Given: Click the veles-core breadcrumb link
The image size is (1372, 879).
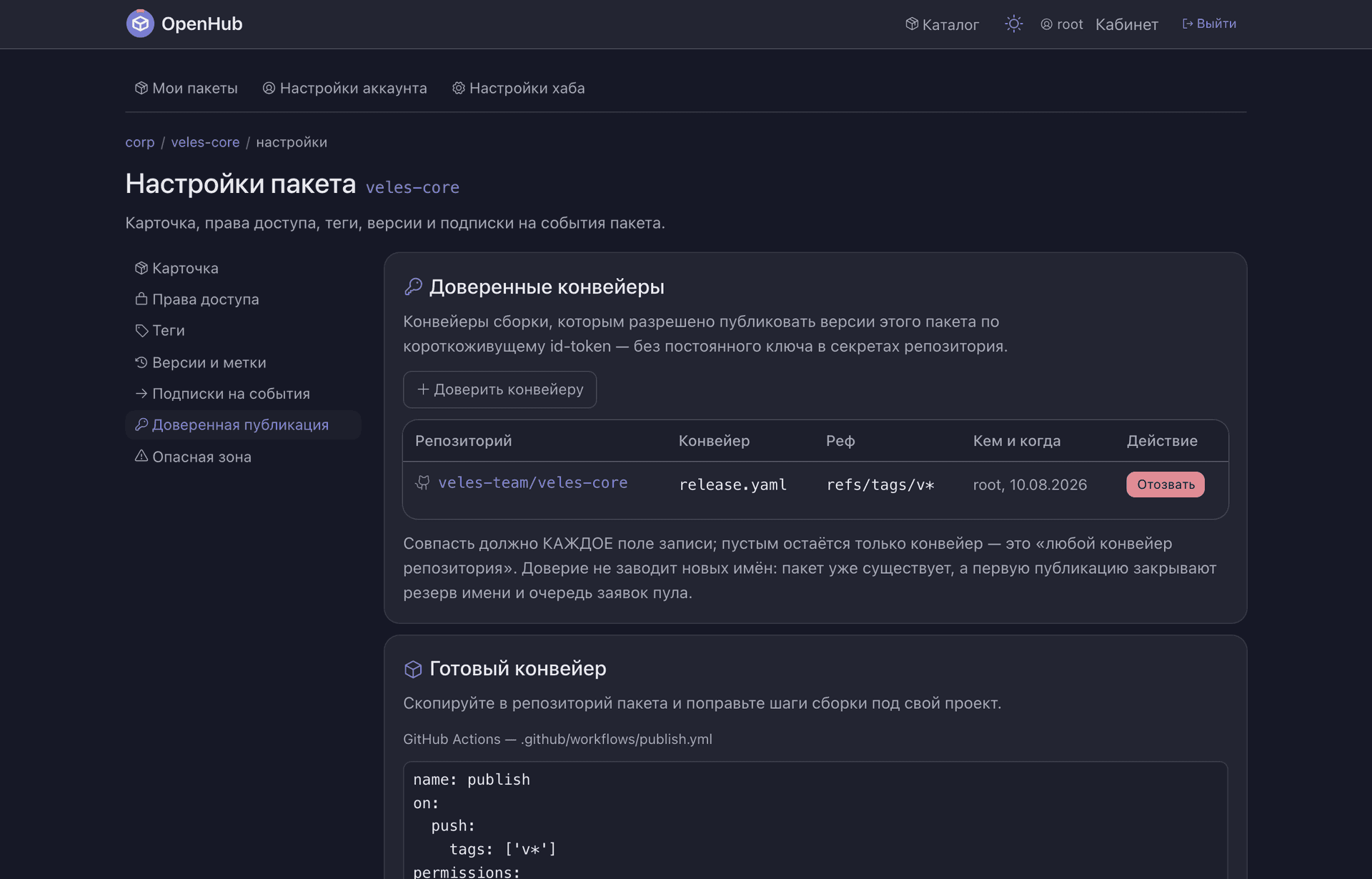Looking at the screenshot, I should pos(205,142).
